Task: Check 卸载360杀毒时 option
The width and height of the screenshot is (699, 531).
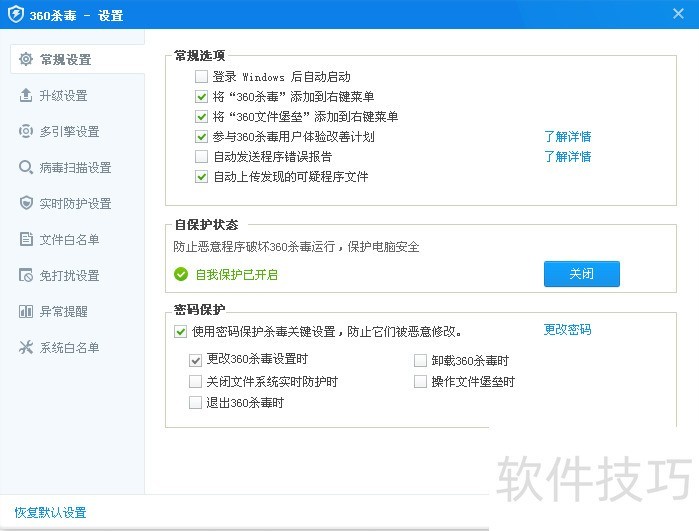Action: (x=420, y=360)
